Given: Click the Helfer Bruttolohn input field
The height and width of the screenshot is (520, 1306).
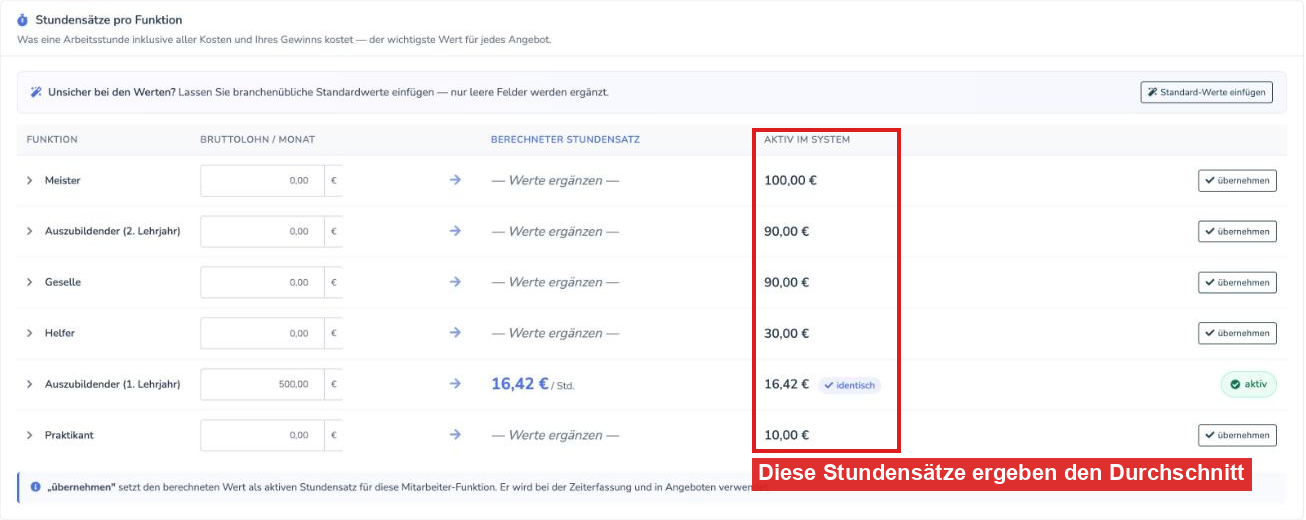Looking at the screenshot, I should pos(262,333).
